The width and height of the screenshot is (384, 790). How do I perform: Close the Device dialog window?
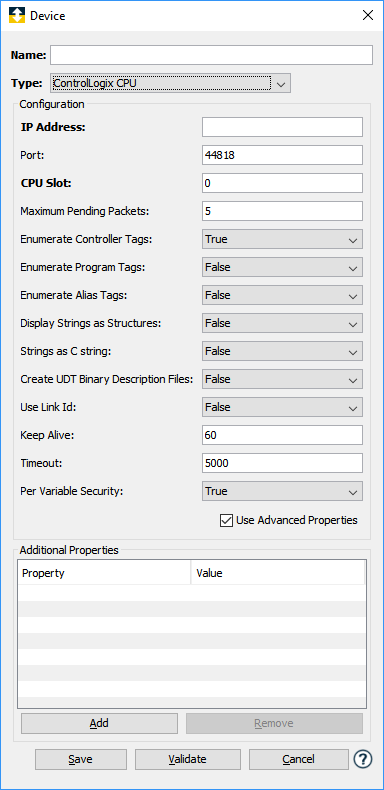pos(368,15)
